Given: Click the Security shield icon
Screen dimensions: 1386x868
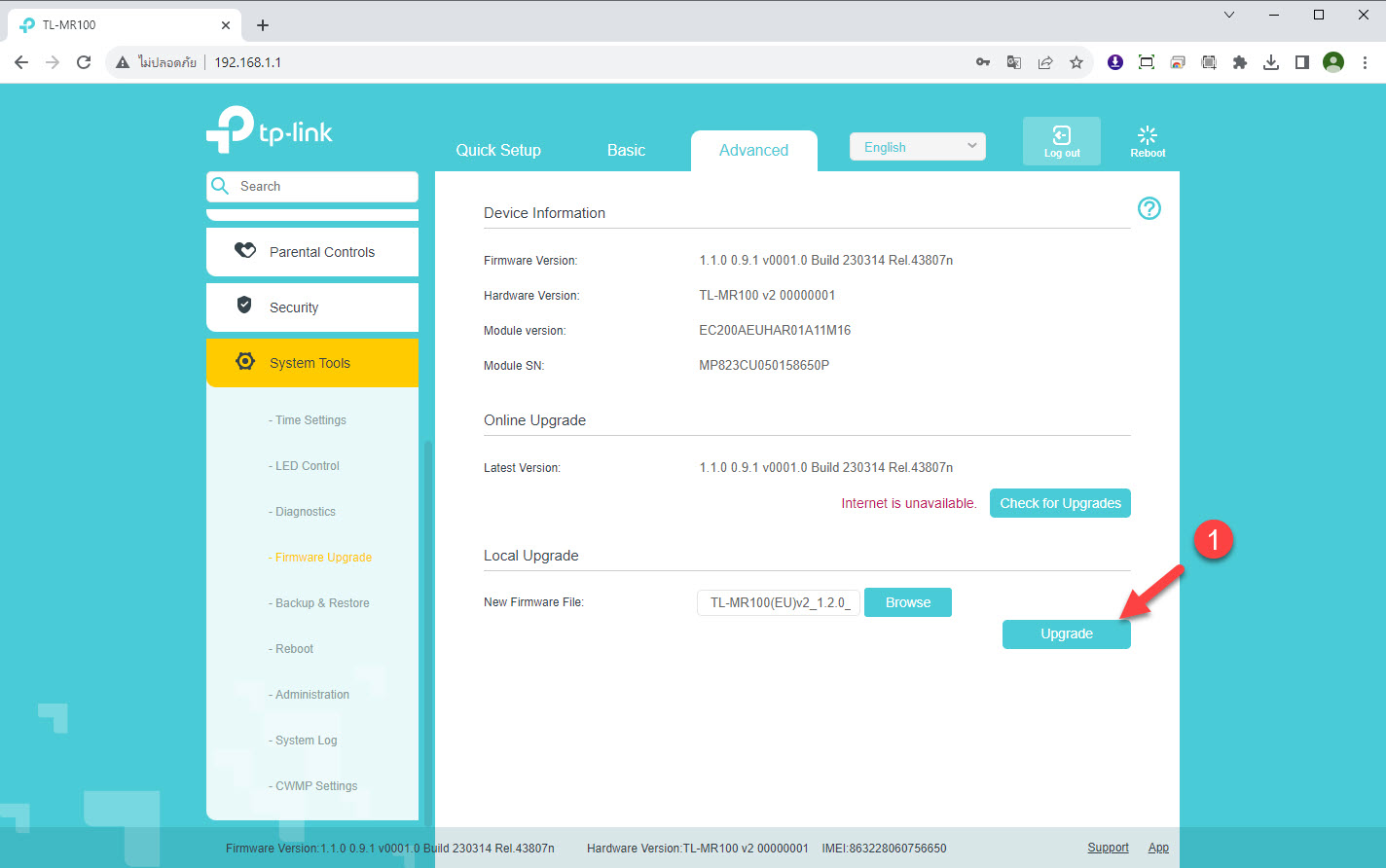Looking at the screenshot, I should [245, 306].
